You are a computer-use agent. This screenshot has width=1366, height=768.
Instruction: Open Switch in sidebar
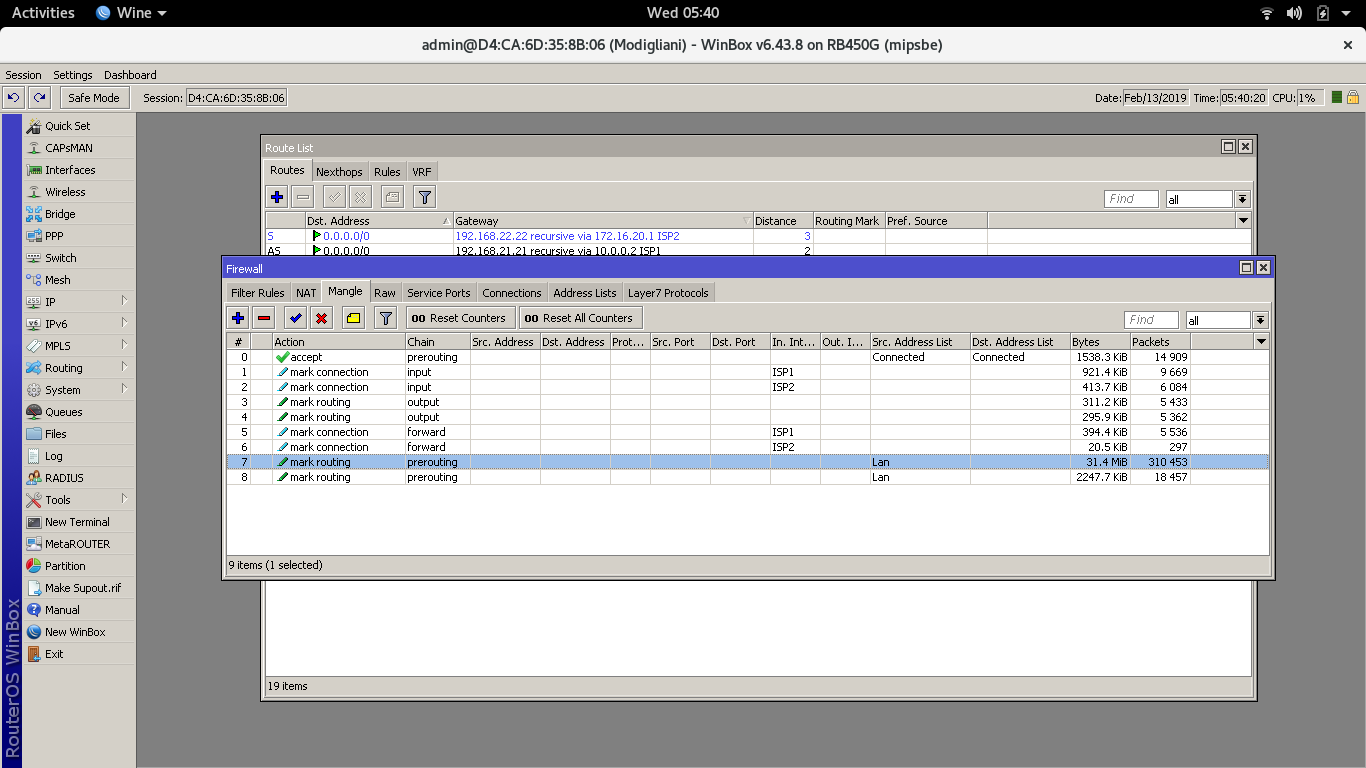click(61, 258)
